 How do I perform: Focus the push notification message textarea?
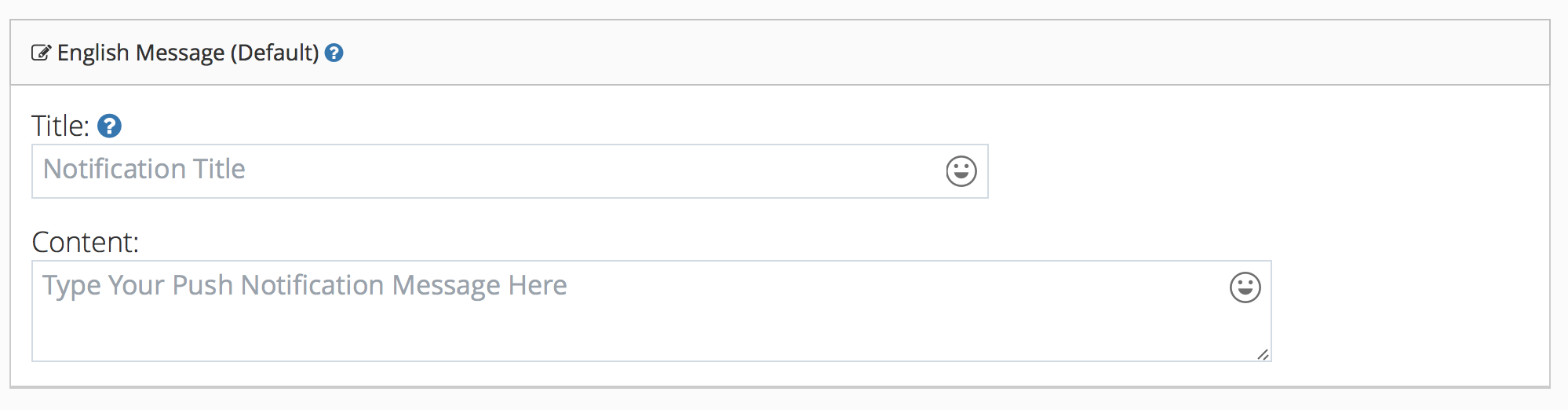pyautogui.click(x=651, y=311)
